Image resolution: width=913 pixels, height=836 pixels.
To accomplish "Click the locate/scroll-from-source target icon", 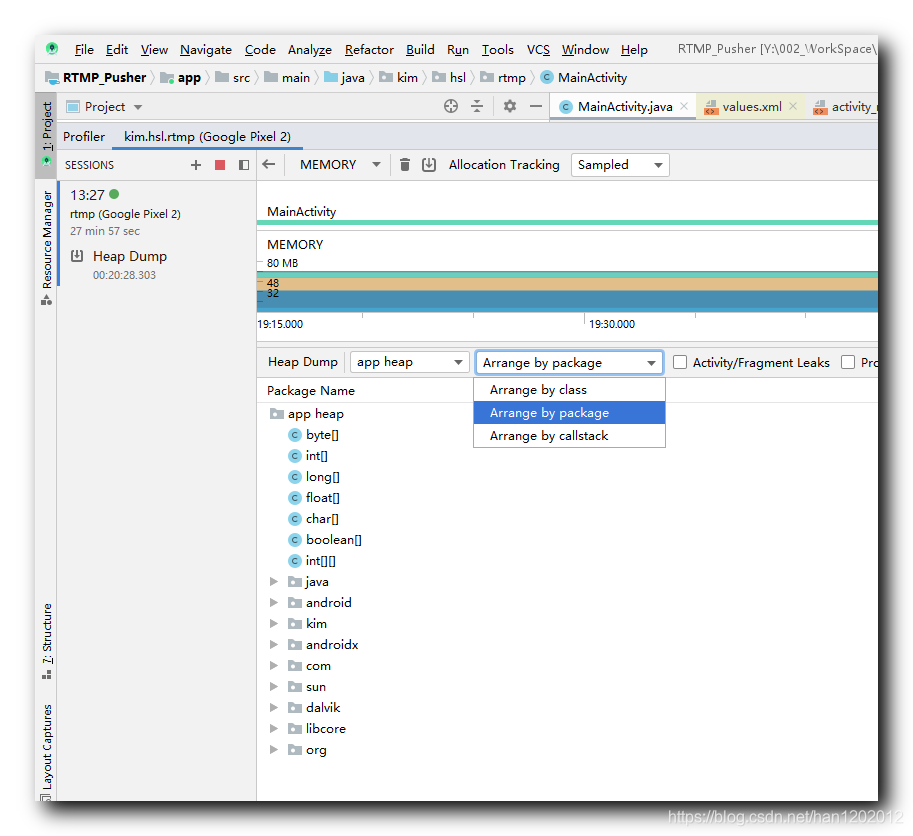I will [451, 107].
